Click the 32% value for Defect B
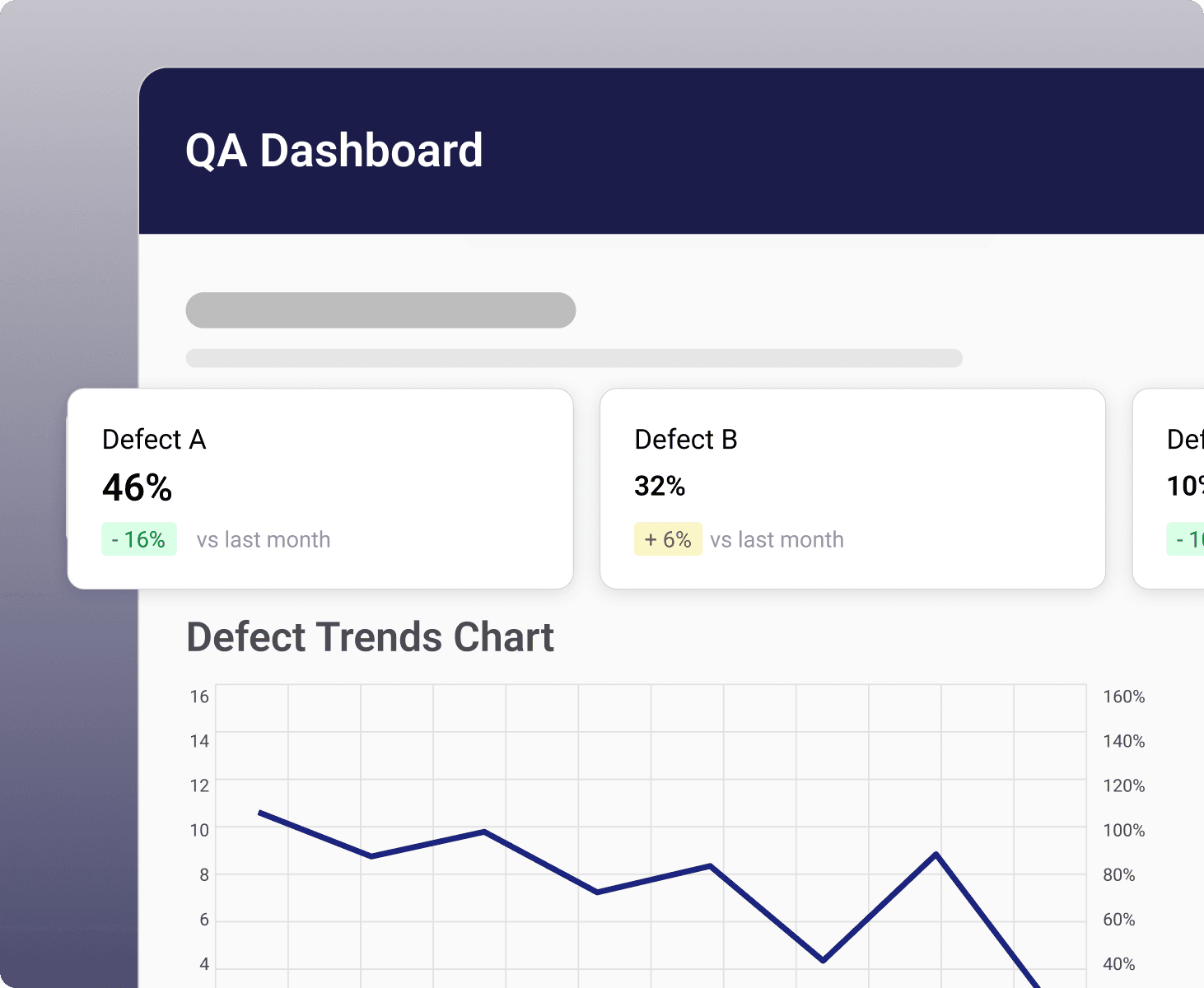The image size is (1204, 988). [x=660, y=487]
